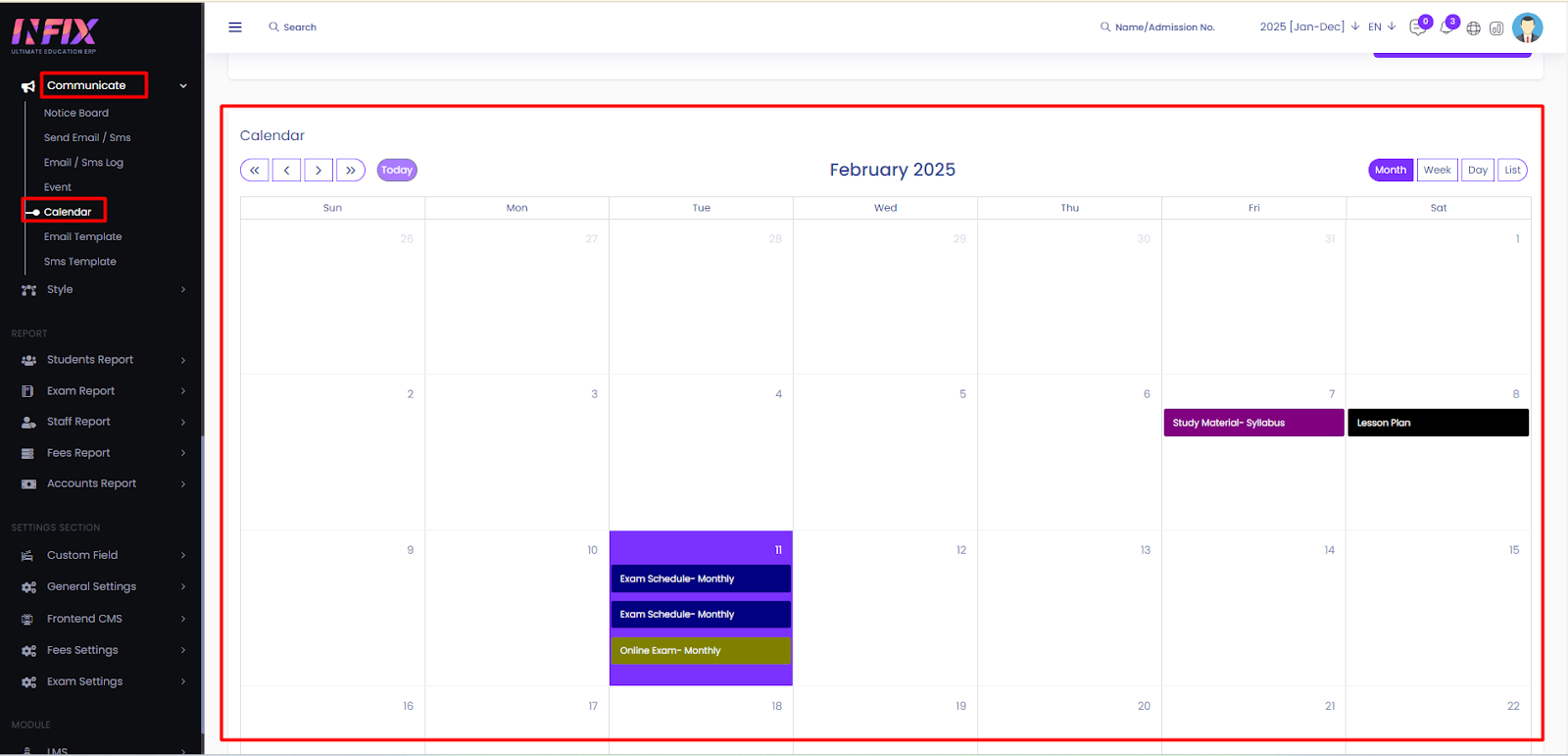Open the Study Material- Syllabus event
1568x756 pixels.
pos(1253,423)
